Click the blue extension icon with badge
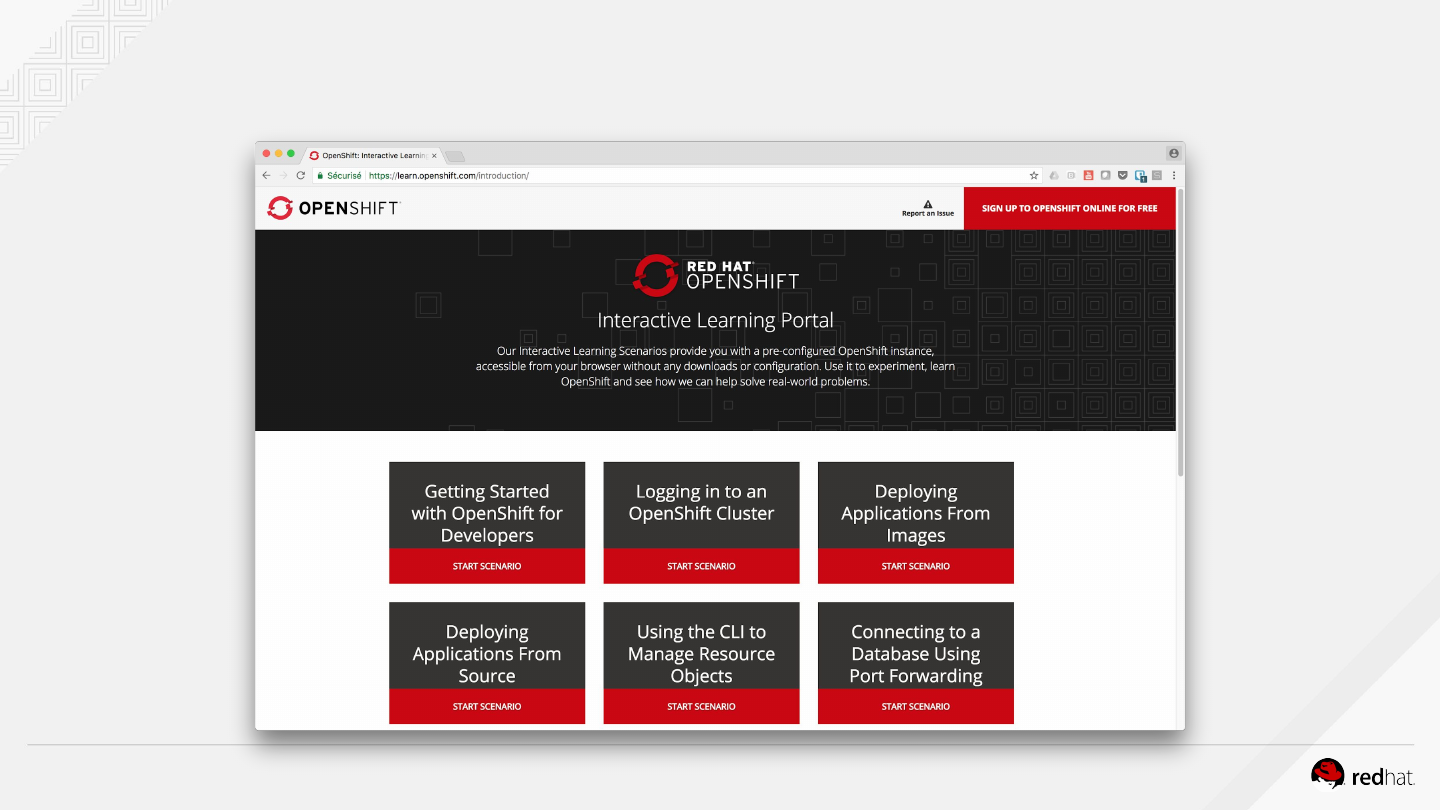1440x810 pixels. click(x=1140, y=175)
